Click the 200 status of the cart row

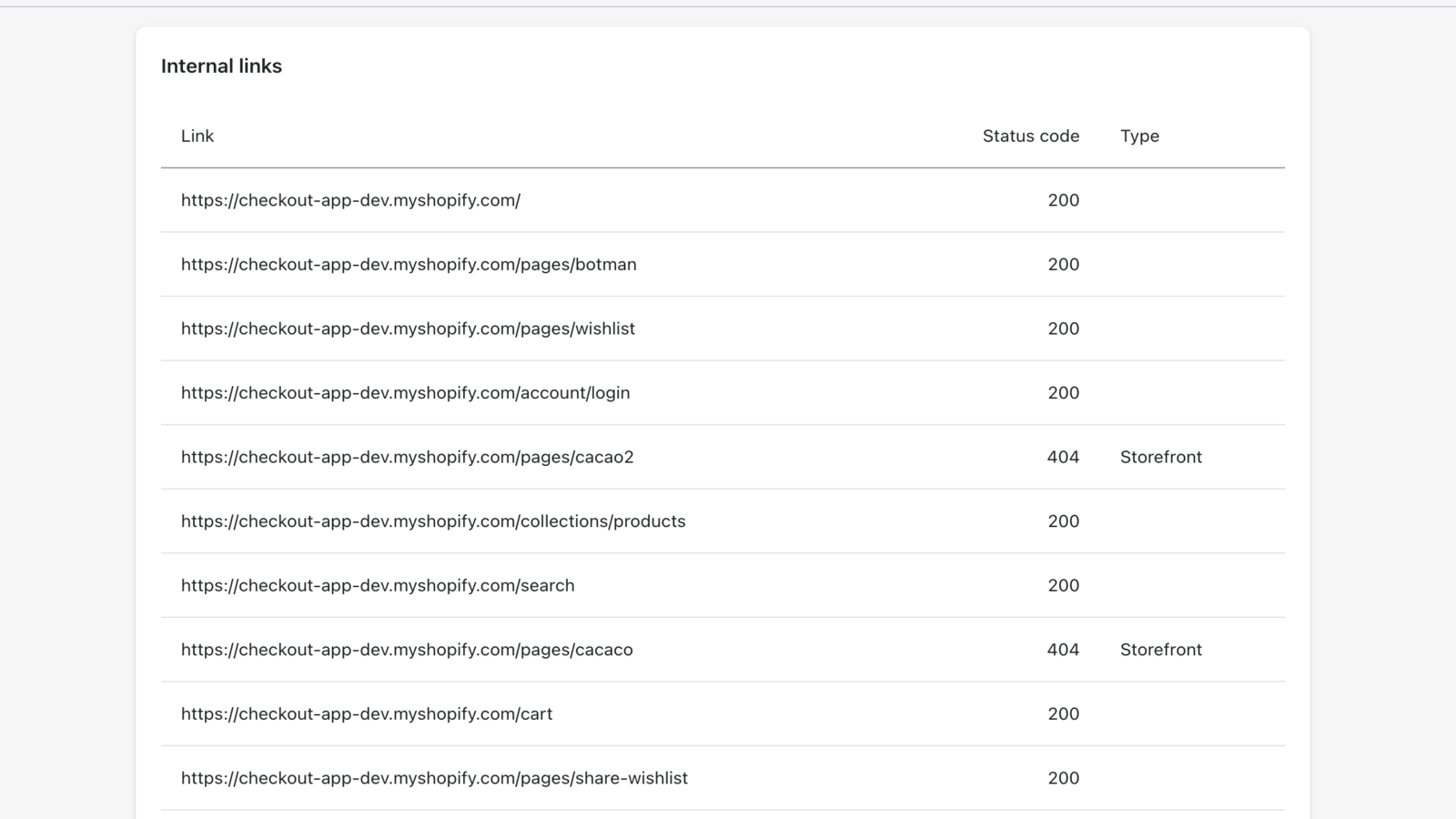coord(1063,714)
